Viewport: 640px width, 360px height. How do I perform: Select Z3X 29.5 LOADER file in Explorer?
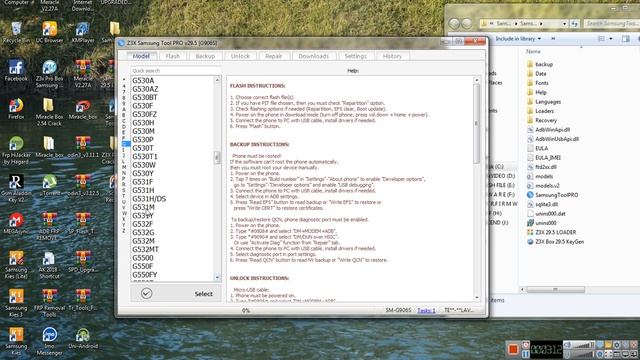pyautogui.click(x=552, y=232)
